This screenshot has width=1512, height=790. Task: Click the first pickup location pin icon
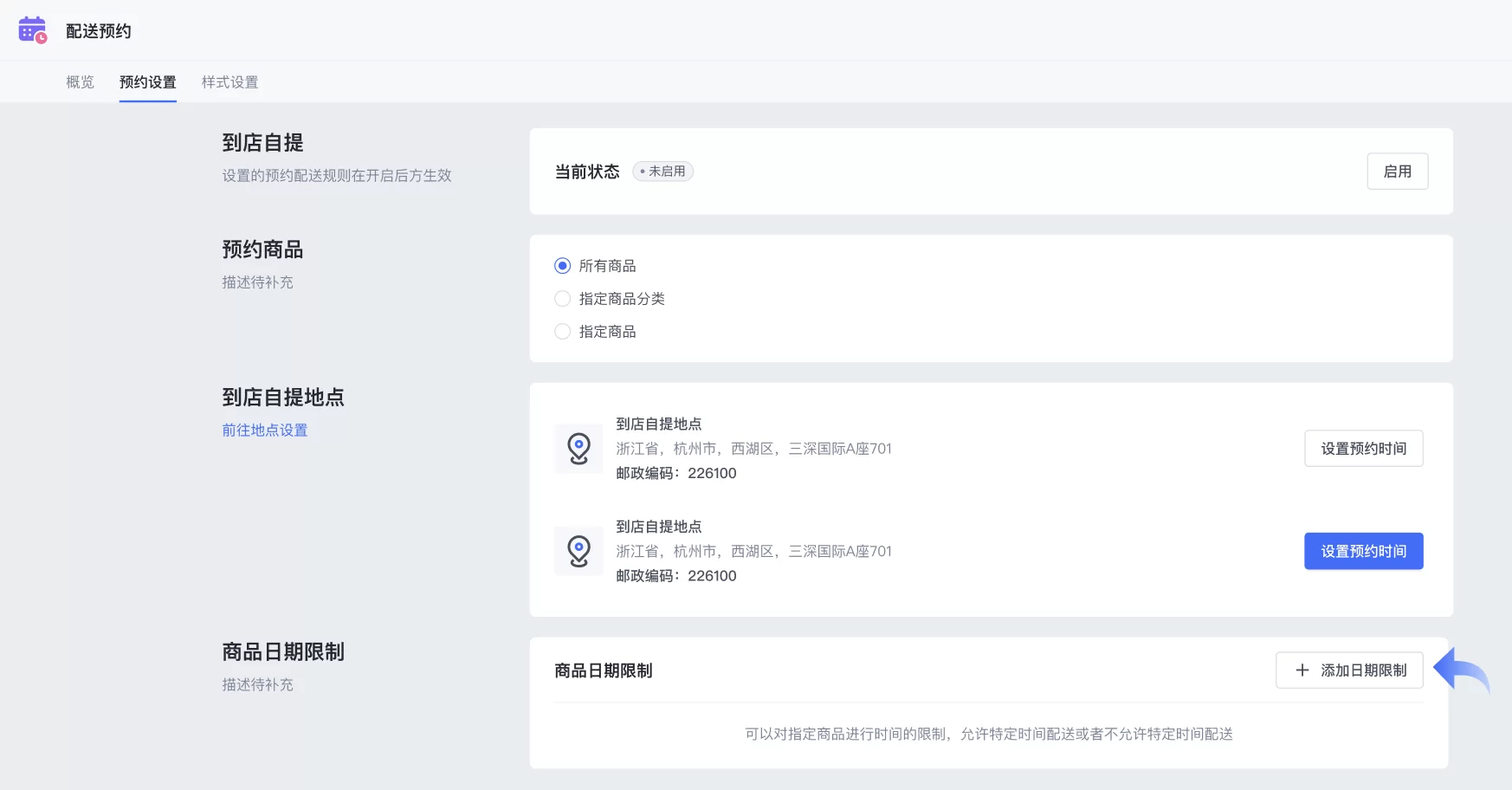[578, 448]
